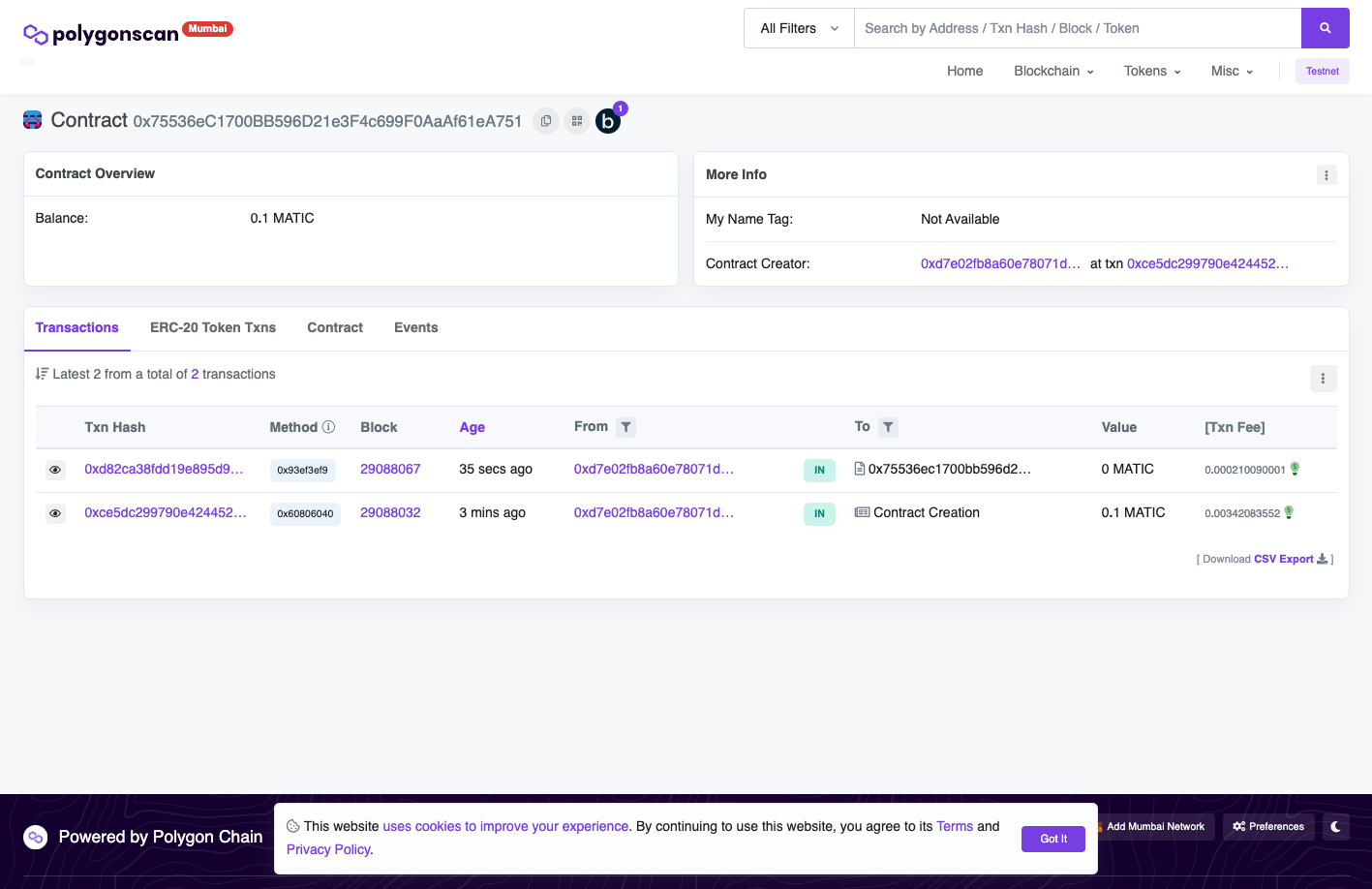Click the purple search magnifier button

click(x=1325, y=28)
